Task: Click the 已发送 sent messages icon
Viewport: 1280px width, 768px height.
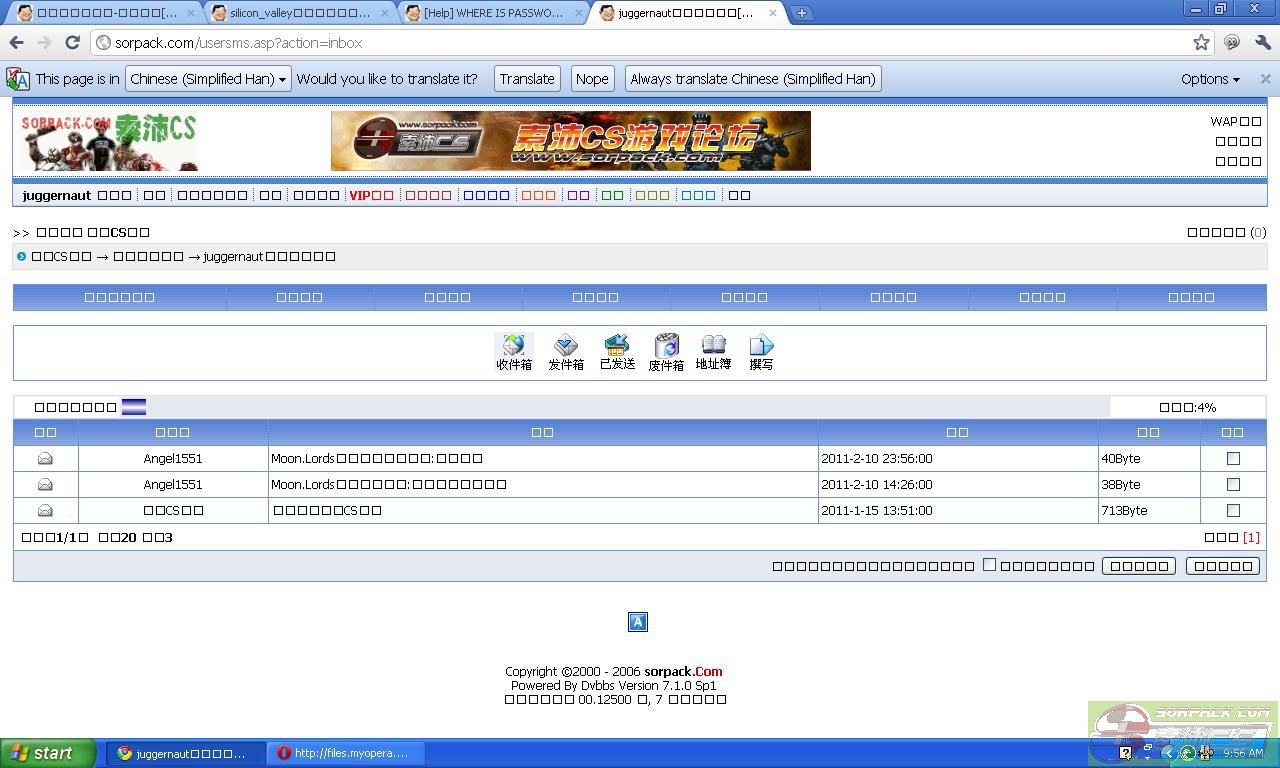Action: (x=617, y=352)
